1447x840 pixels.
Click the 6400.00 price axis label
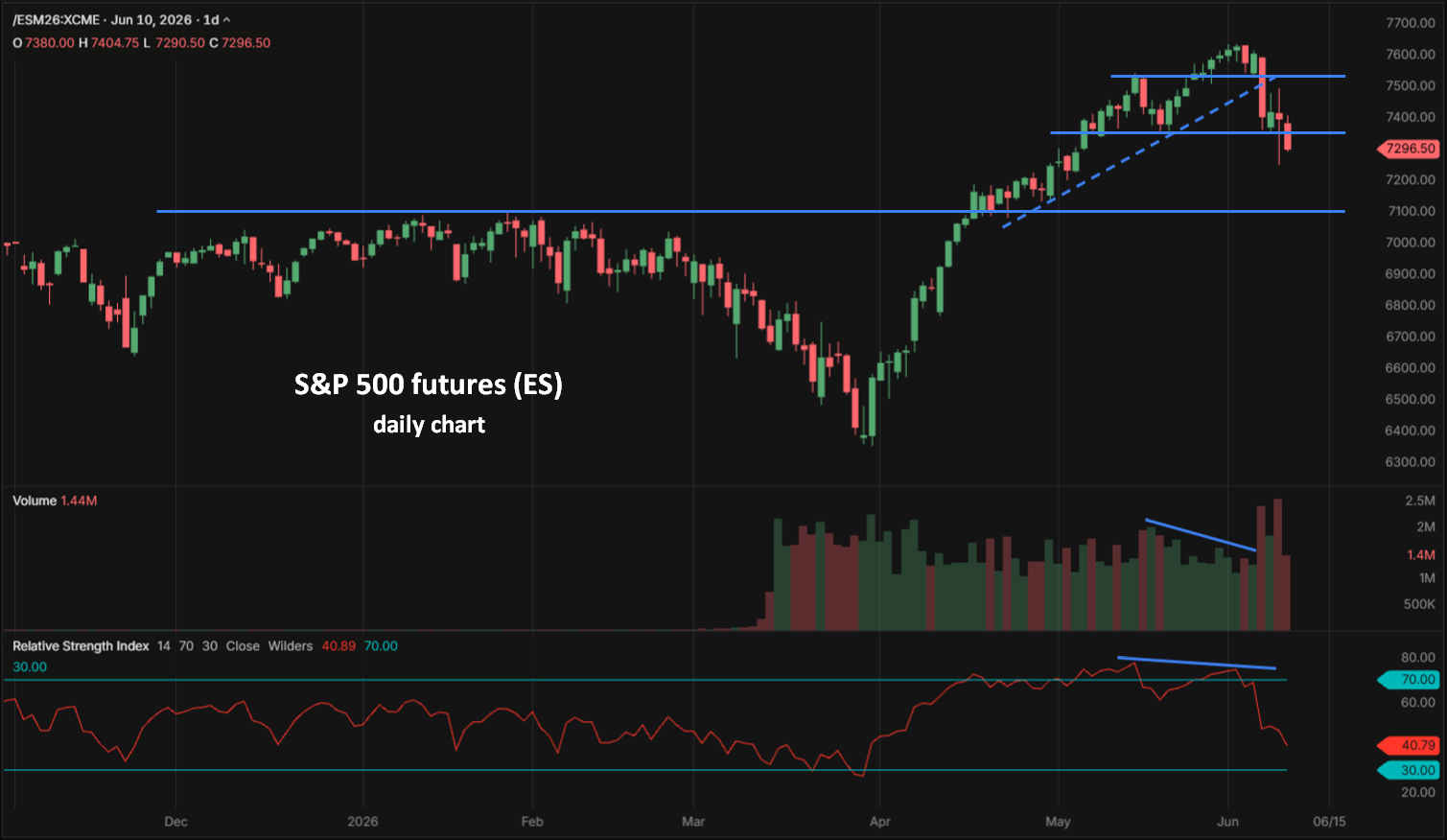click(1411, 431)
